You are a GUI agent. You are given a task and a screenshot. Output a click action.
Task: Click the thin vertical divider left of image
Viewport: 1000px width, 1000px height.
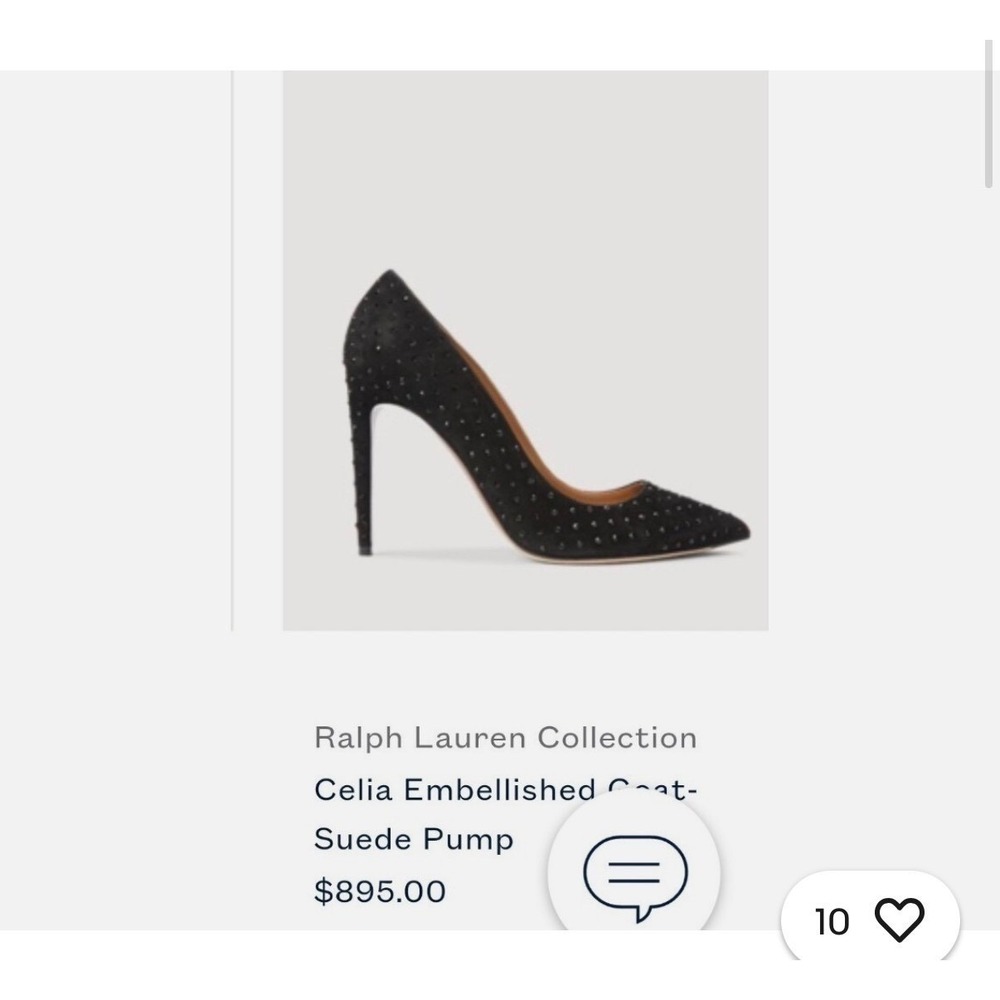click(232, 350)
